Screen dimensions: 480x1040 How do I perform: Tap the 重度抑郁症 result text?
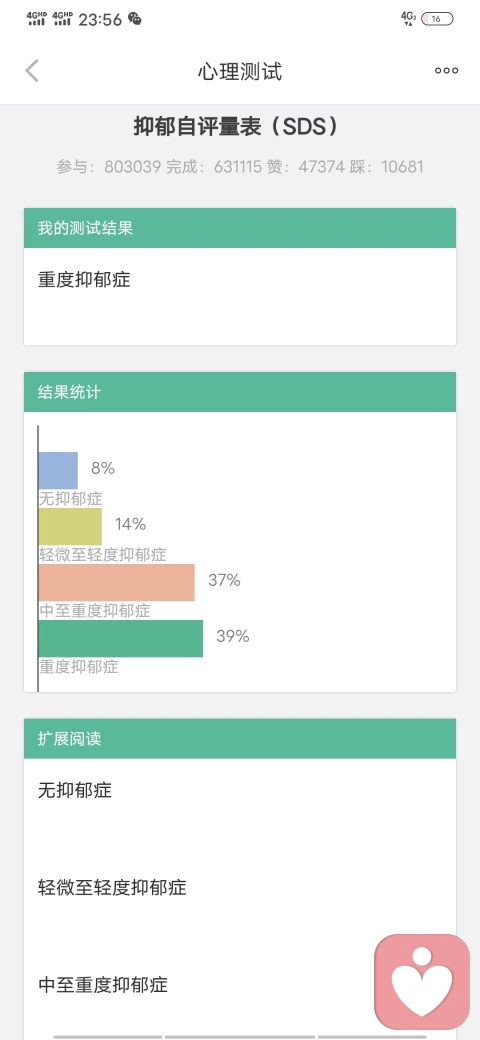click(x=84, y=280)
